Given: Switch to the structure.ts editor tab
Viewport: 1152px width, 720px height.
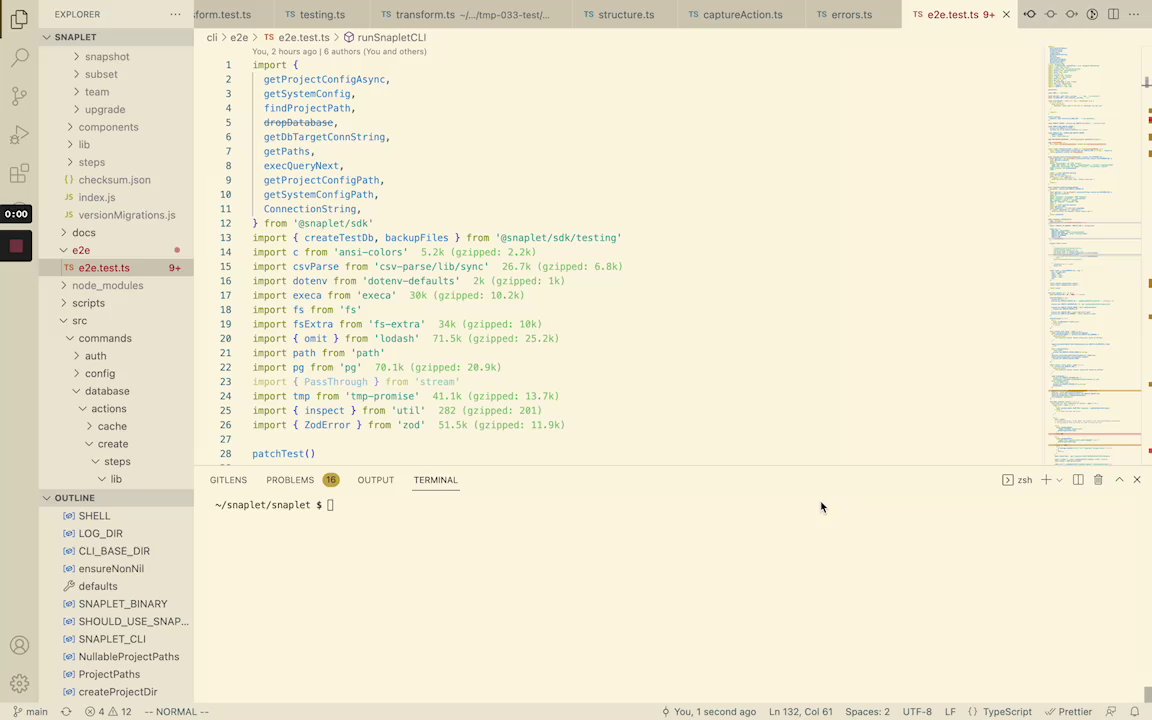Looking at the screenshot, I should 625,14.
